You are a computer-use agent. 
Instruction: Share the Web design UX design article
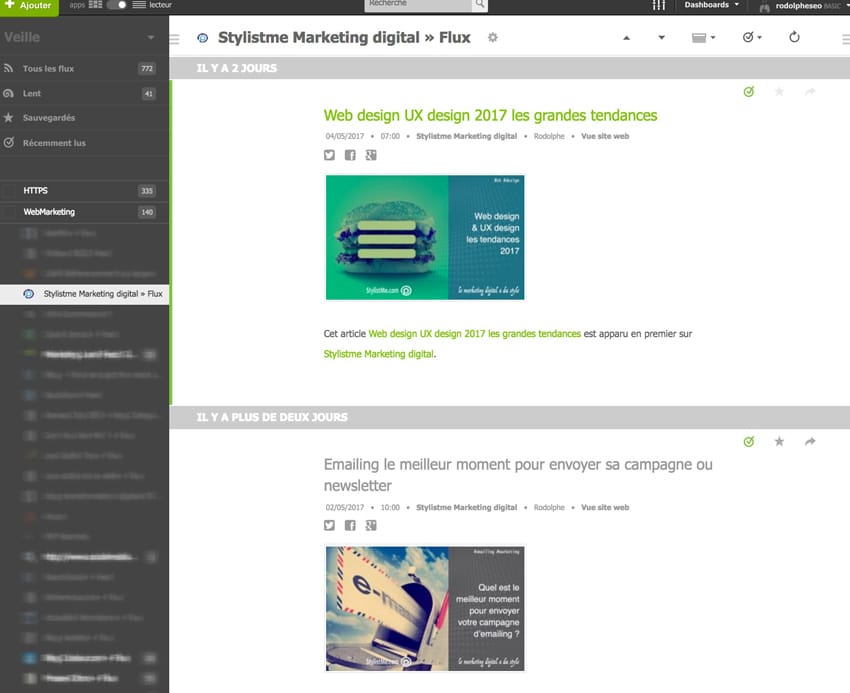810,92
